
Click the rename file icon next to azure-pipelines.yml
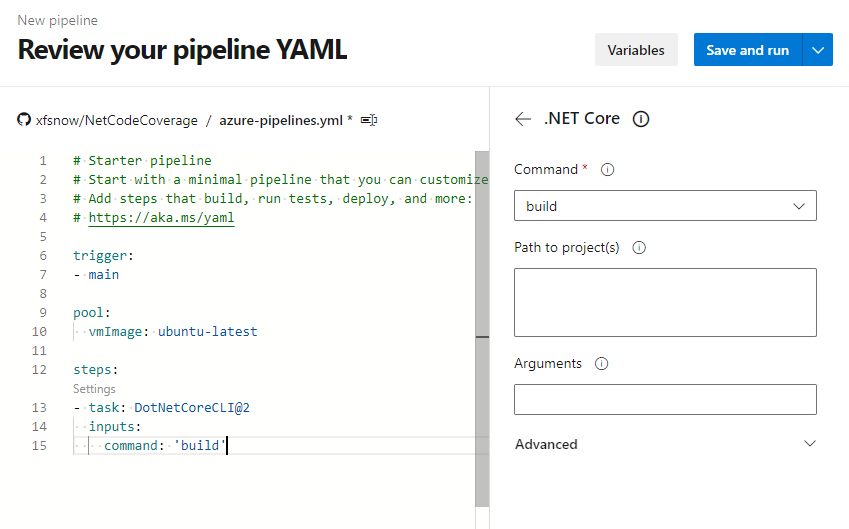(369, 120)
